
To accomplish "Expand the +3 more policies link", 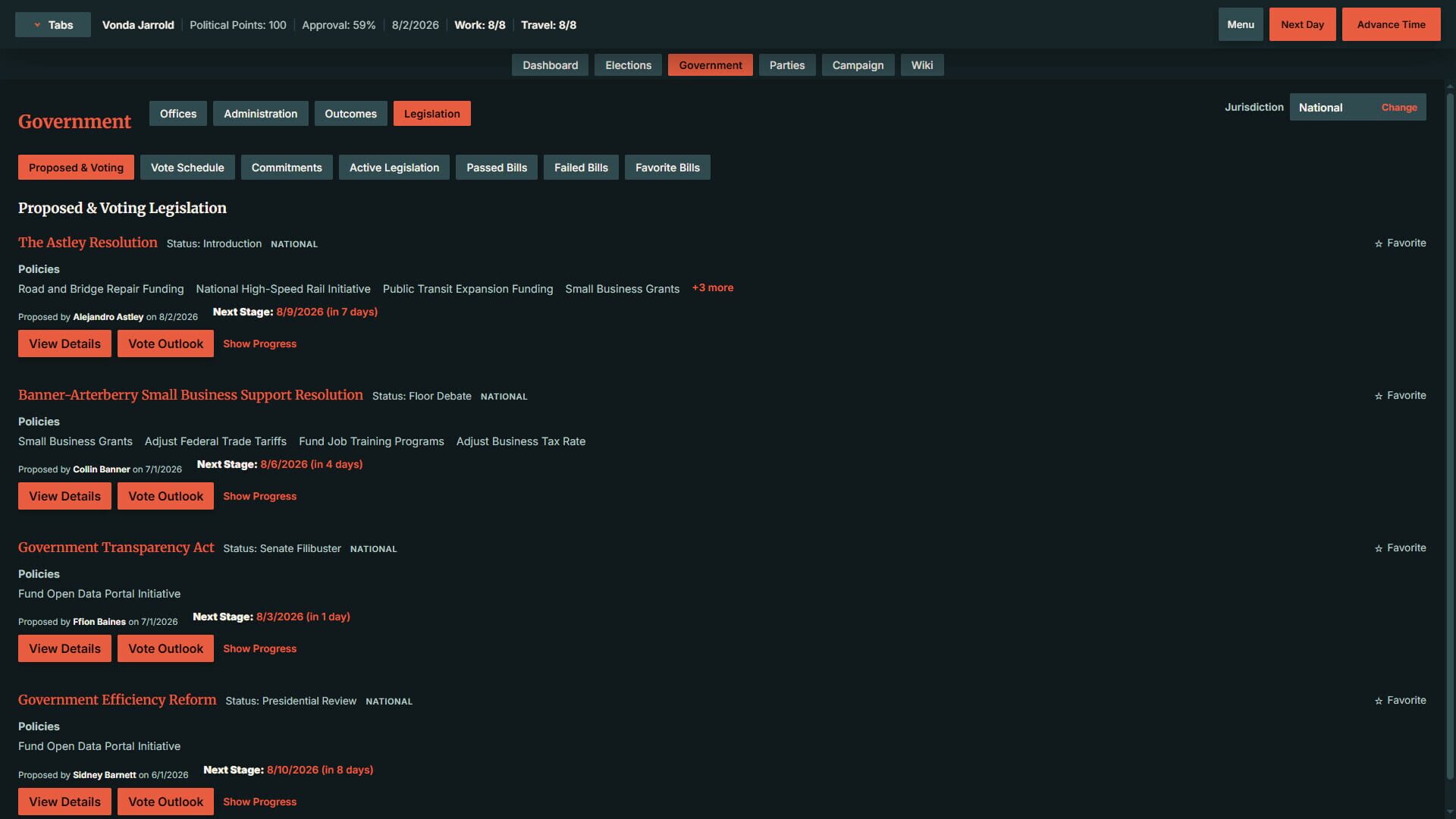I will (712, 288).
